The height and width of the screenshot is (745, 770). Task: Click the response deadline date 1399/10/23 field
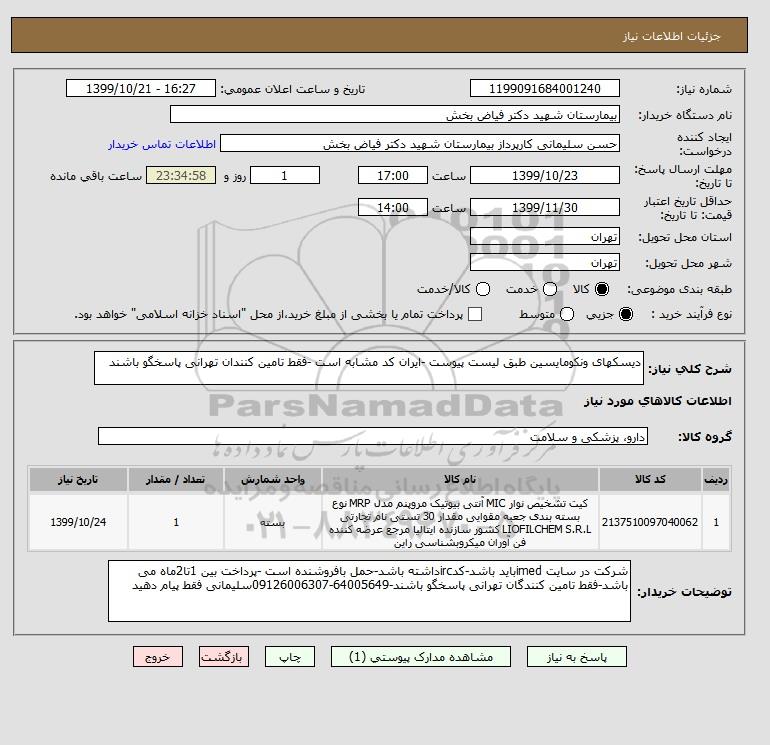(545, 175)
